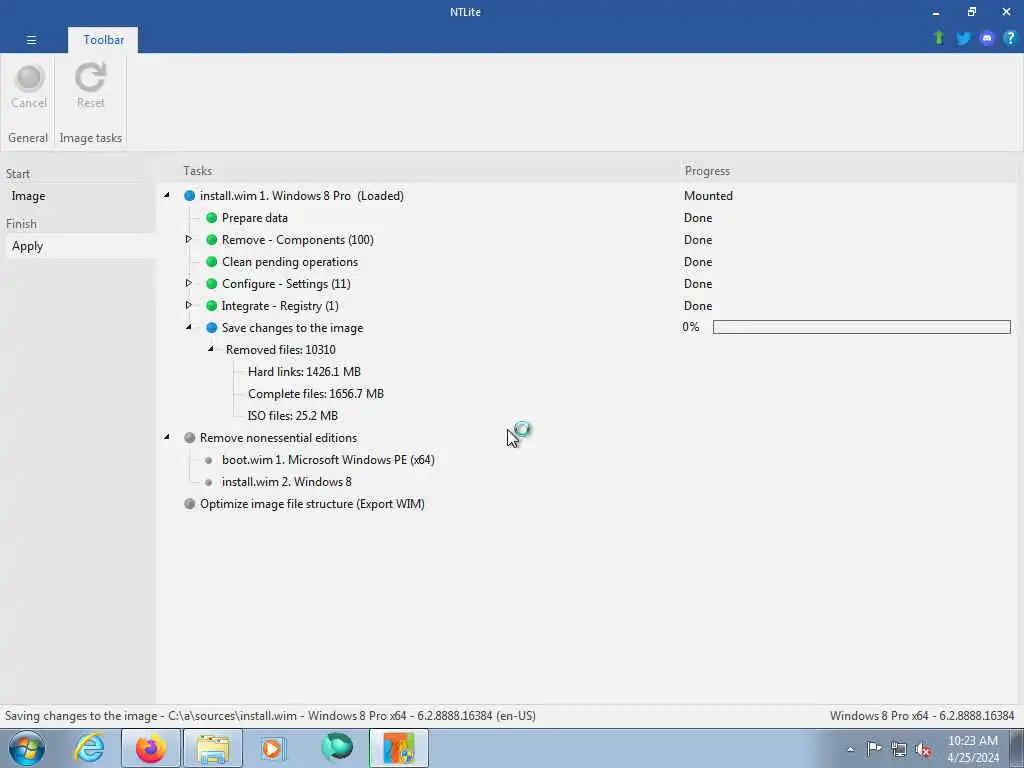The width and height of the screenshot is (1024, 768).
Task: Open the Discord link icon
Action: coord(987,39)
